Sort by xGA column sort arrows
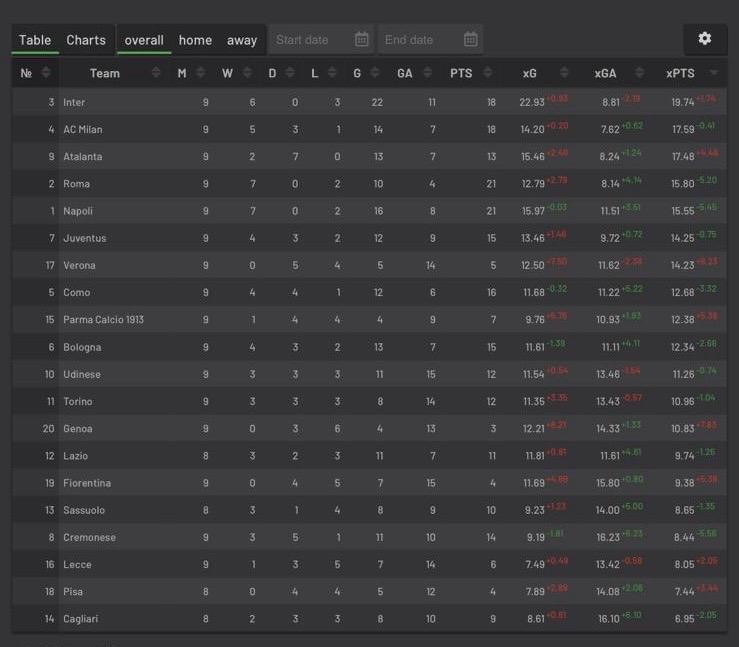Screen dimensions: 739x647 (x=640, y=73)
